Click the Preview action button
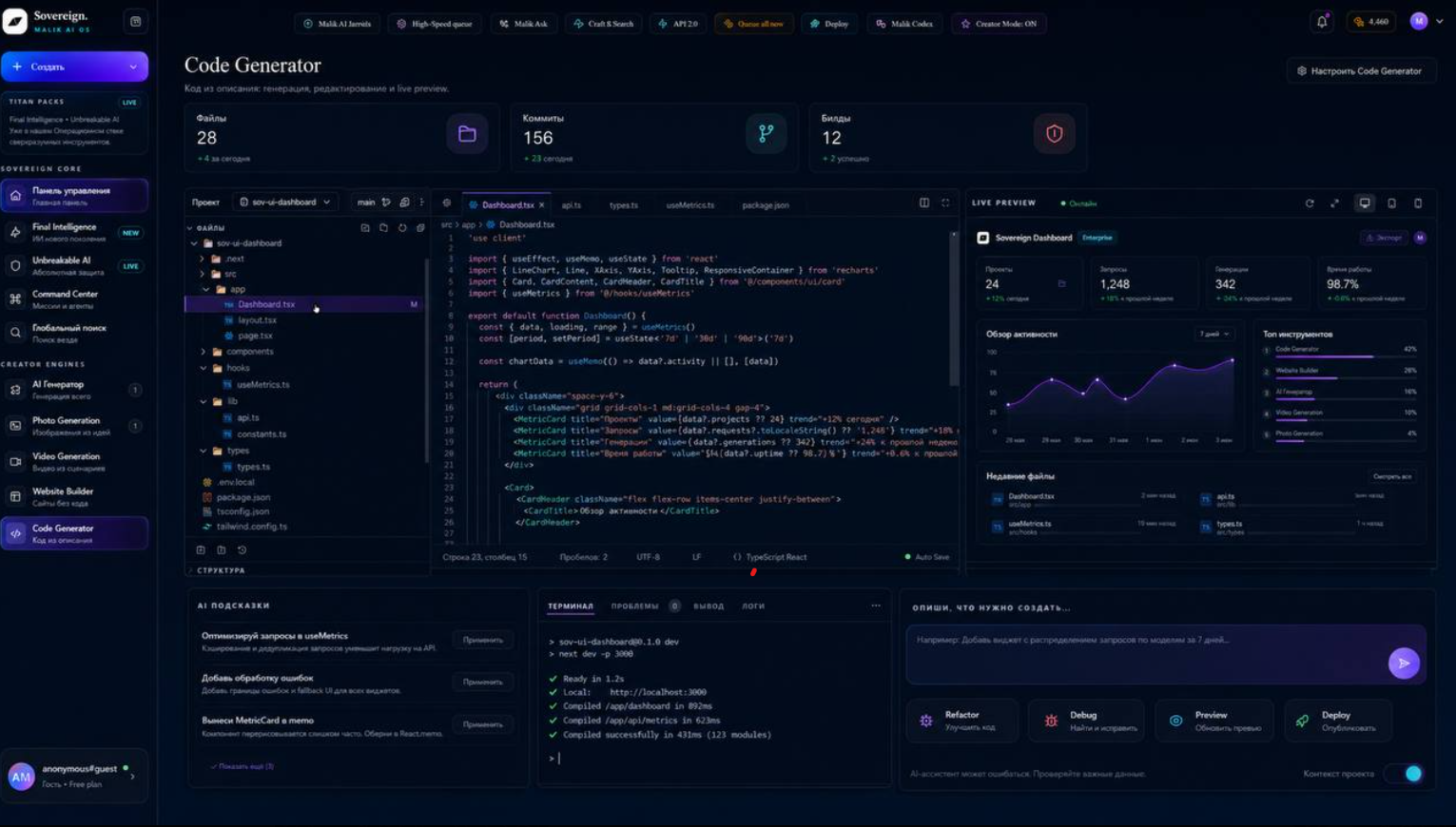This screenshot has height=827, width=1456. pyautogui.click(x=1214, y=721)
